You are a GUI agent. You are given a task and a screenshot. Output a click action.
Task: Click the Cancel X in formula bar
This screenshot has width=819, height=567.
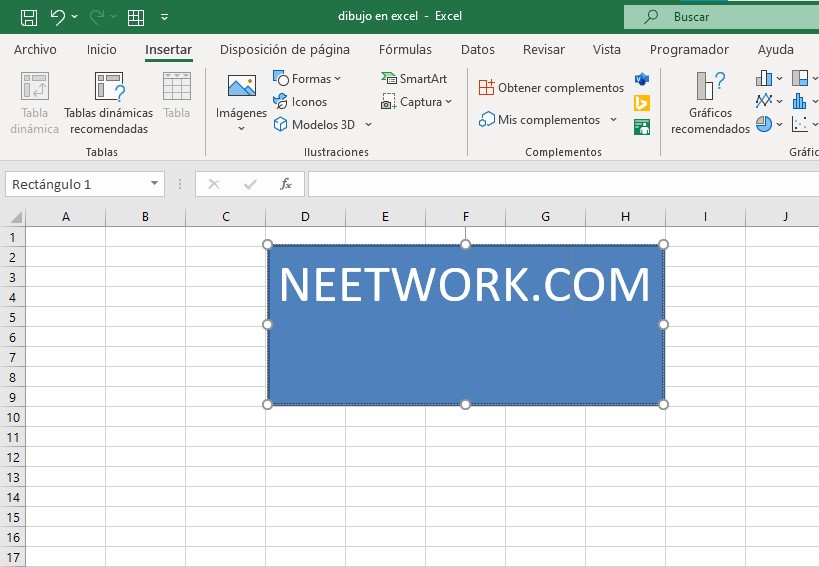click(x=214, y=184)
